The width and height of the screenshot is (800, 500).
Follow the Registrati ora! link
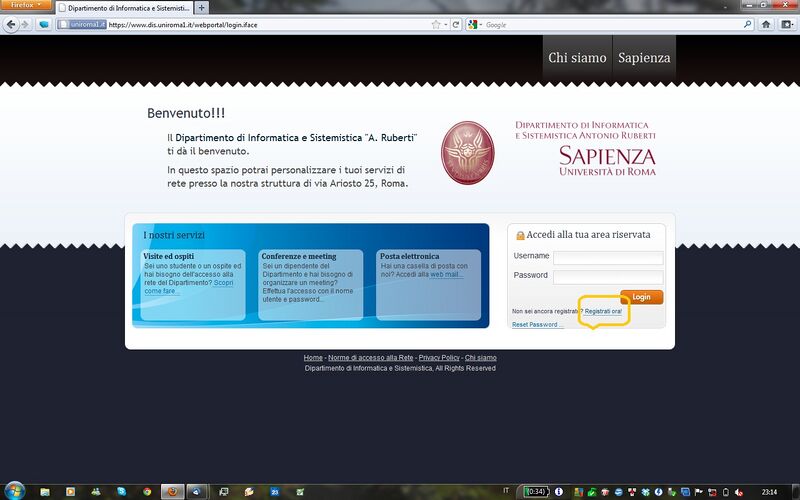pos(603,311)
